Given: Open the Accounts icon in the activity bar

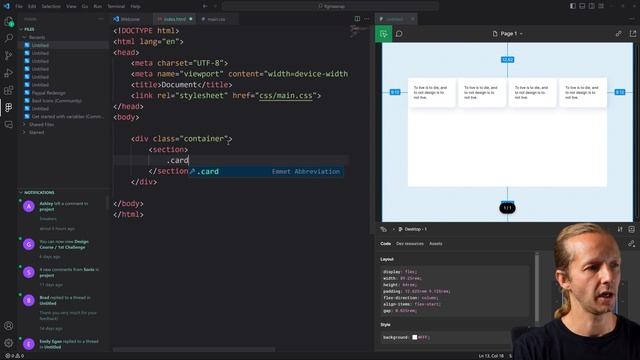Looking at the screenshot, I should pos(9,326).
